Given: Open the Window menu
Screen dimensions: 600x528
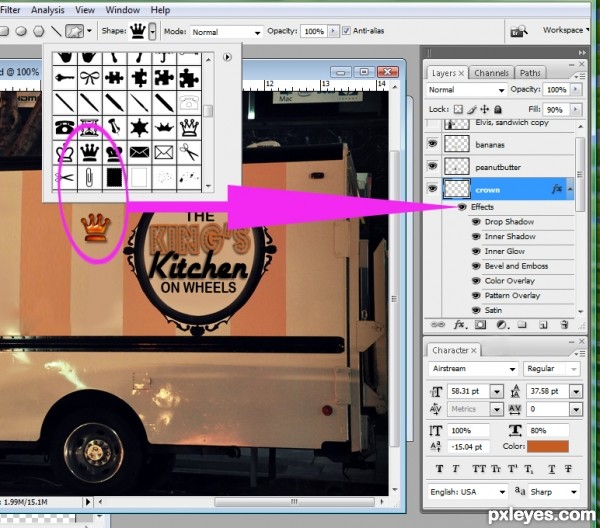Looking at the screenshot, I should 122,10.
